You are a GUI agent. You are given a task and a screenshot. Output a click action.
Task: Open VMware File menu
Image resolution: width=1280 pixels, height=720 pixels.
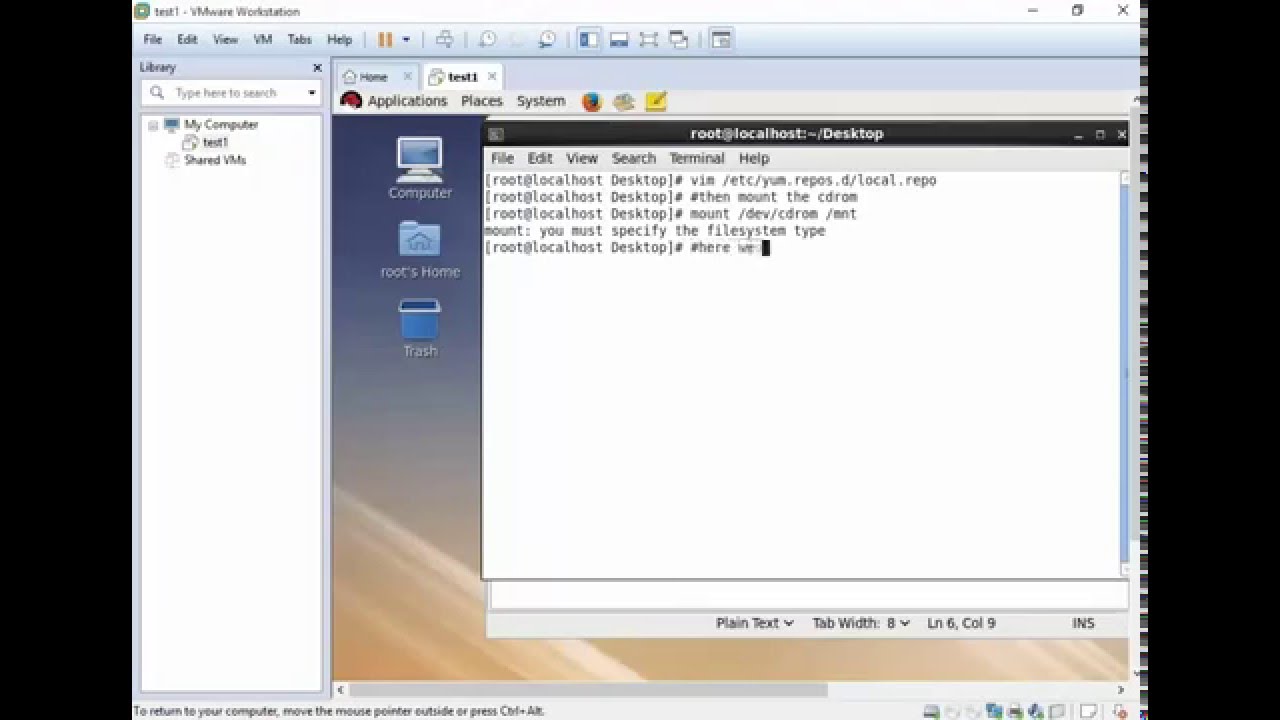pos(152,40)
